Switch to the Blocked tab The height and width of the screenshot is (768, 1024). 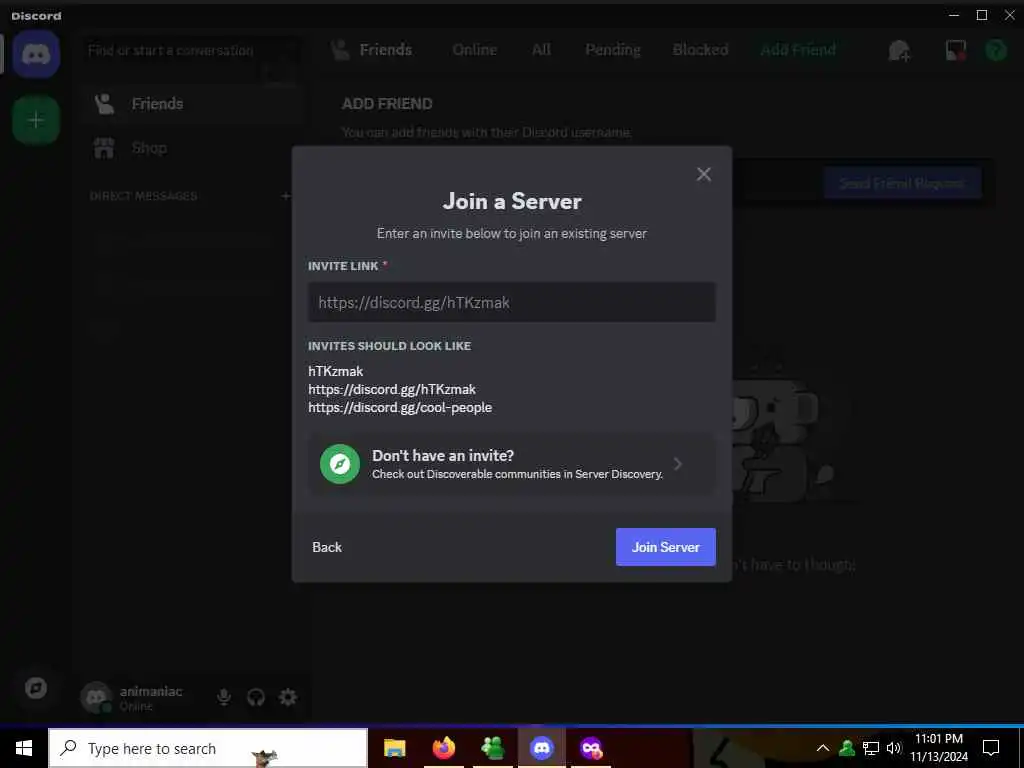tap(700, 50)
